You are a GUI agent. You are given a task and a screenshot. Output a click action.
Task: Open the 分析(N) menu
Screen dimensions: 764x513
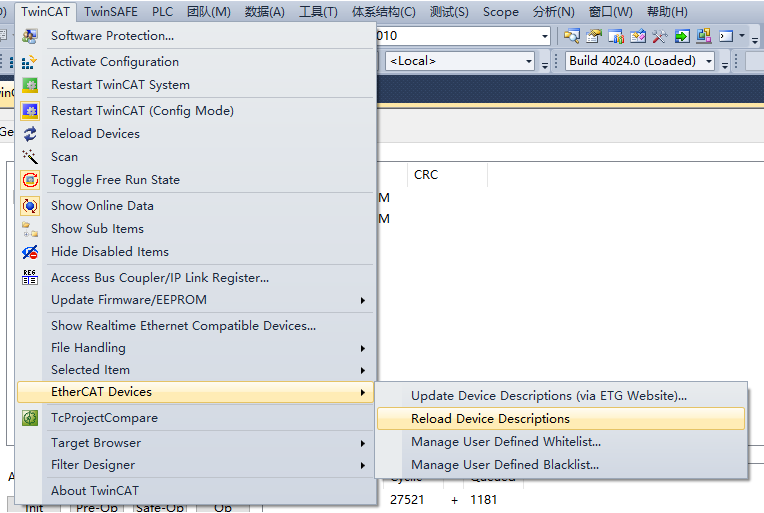point(554,12)
